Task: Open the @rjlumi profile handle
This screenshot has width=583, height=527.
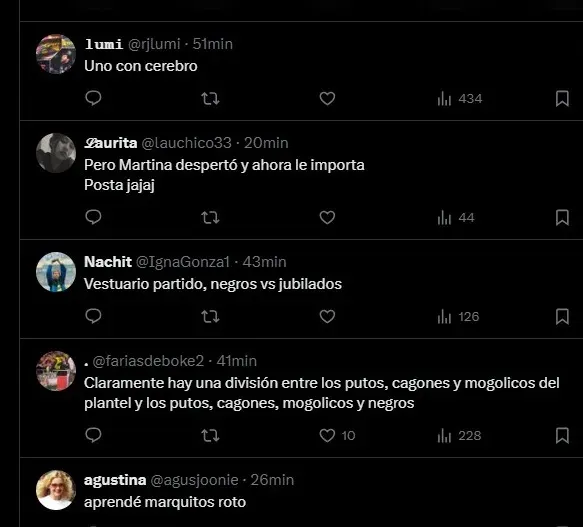Action: 154,44
